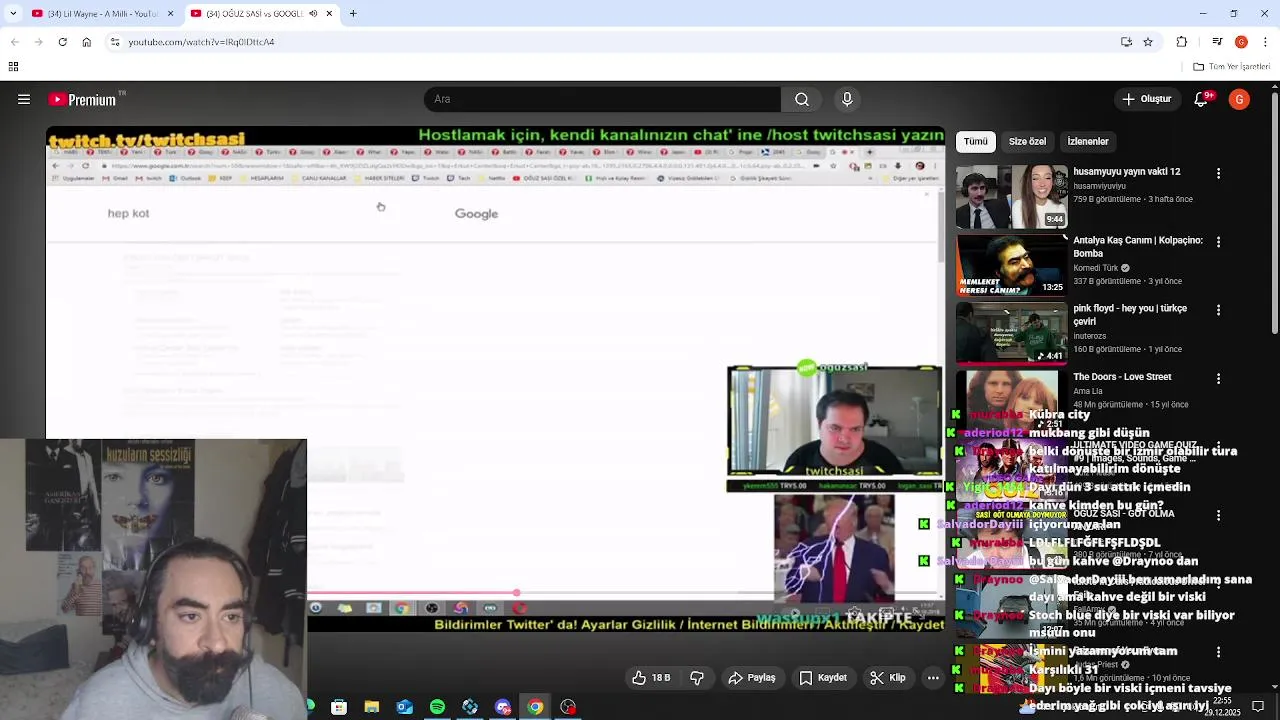Image resolution: width=1280 pixels, height=720 pixels.
Task: Open the YouTube guide hamburger menu
Action: point(23,99)
